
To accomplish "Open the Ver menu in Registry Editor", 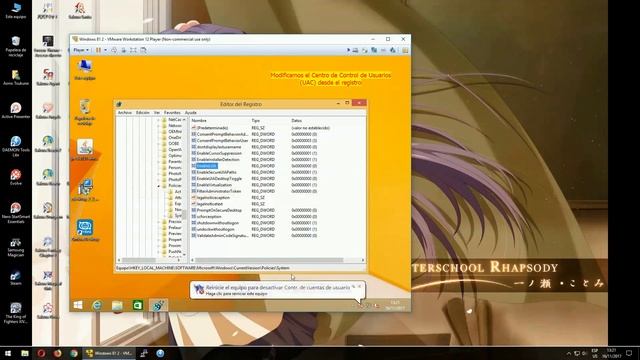I will click(157, 113).
